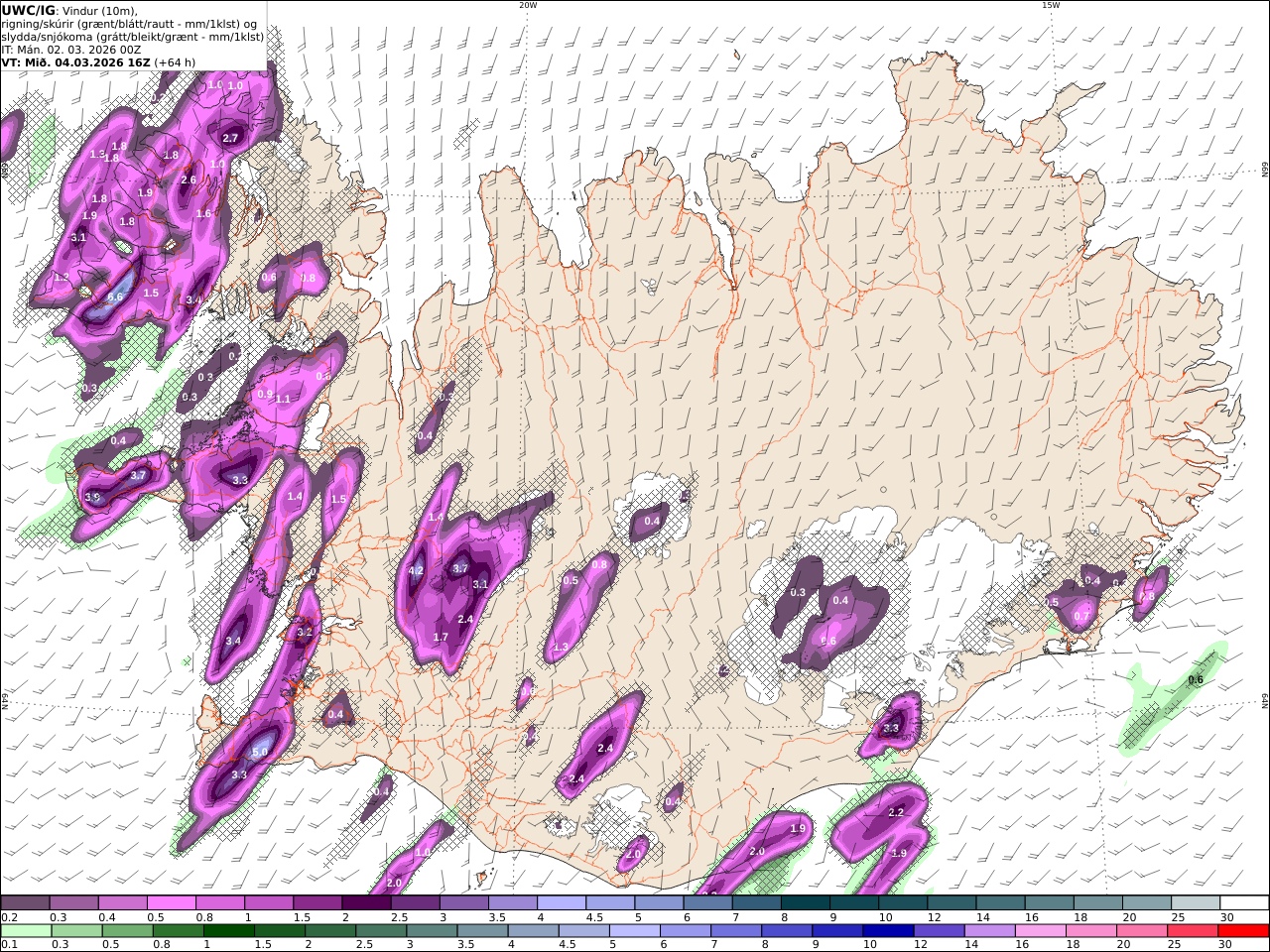Click the 2.2 precipitation value on the map

[x=896, y=812]
